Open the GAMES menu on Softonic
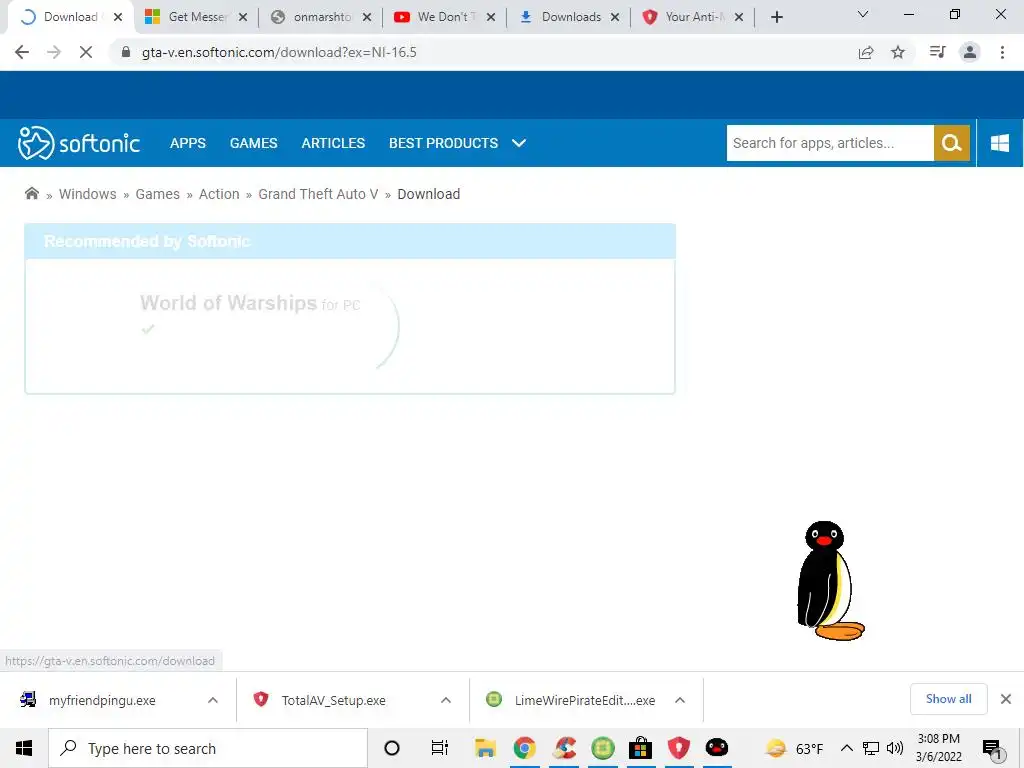 point(253,143)
